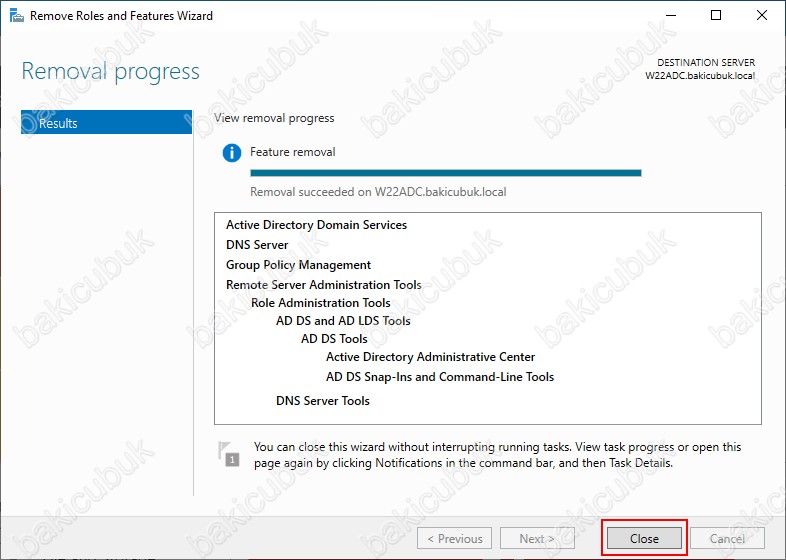Select AD DS Snap-Ins and Command-Line Tools
Screen dimensions: 786x560
439,377
